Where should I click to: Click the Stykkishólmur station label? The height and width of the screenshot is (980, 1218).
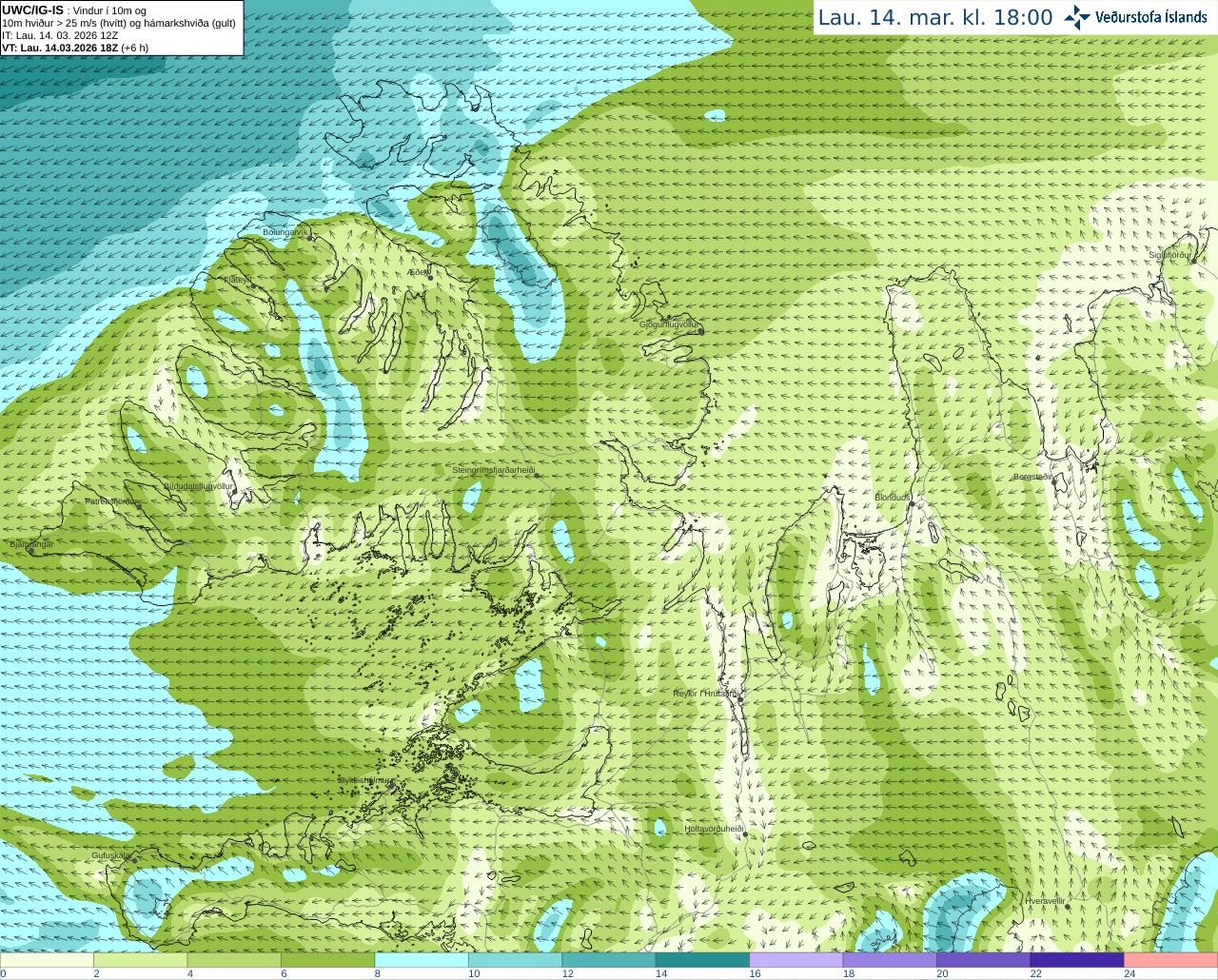363,780
